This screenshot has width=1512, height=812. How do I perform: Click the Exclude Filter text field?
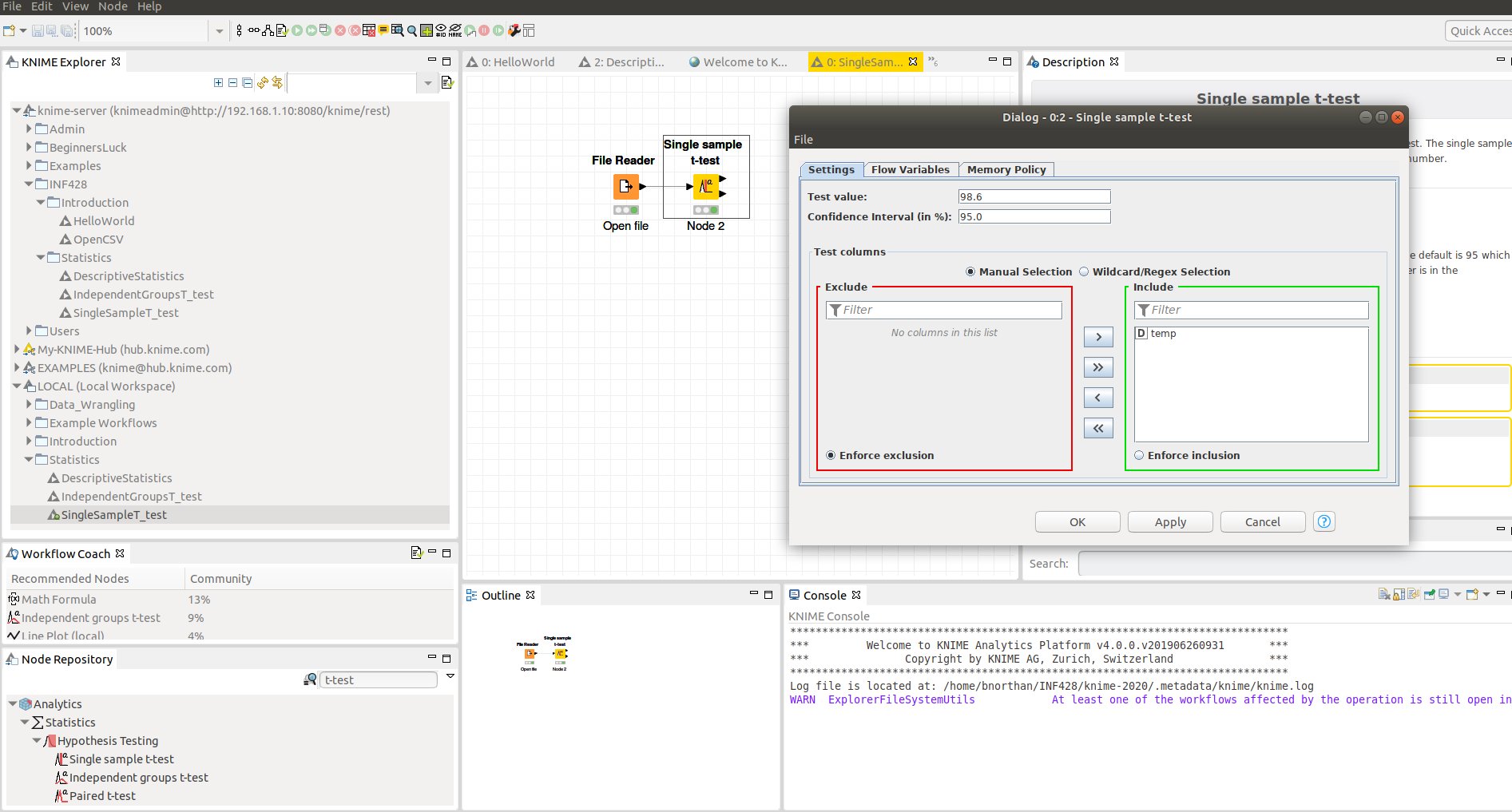[944, 310]
